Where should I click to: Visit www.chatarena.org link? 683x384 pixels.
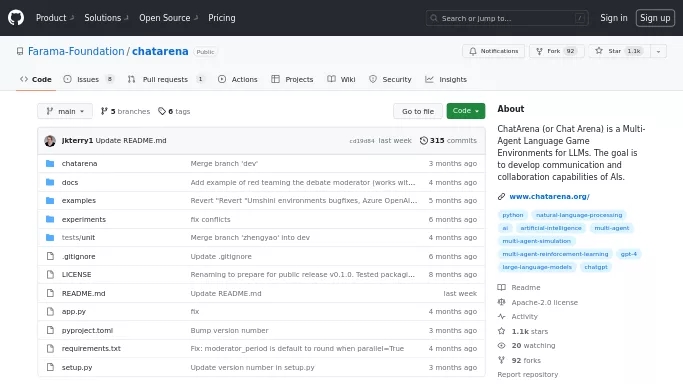pyautogui.click(x=549, y=197)
